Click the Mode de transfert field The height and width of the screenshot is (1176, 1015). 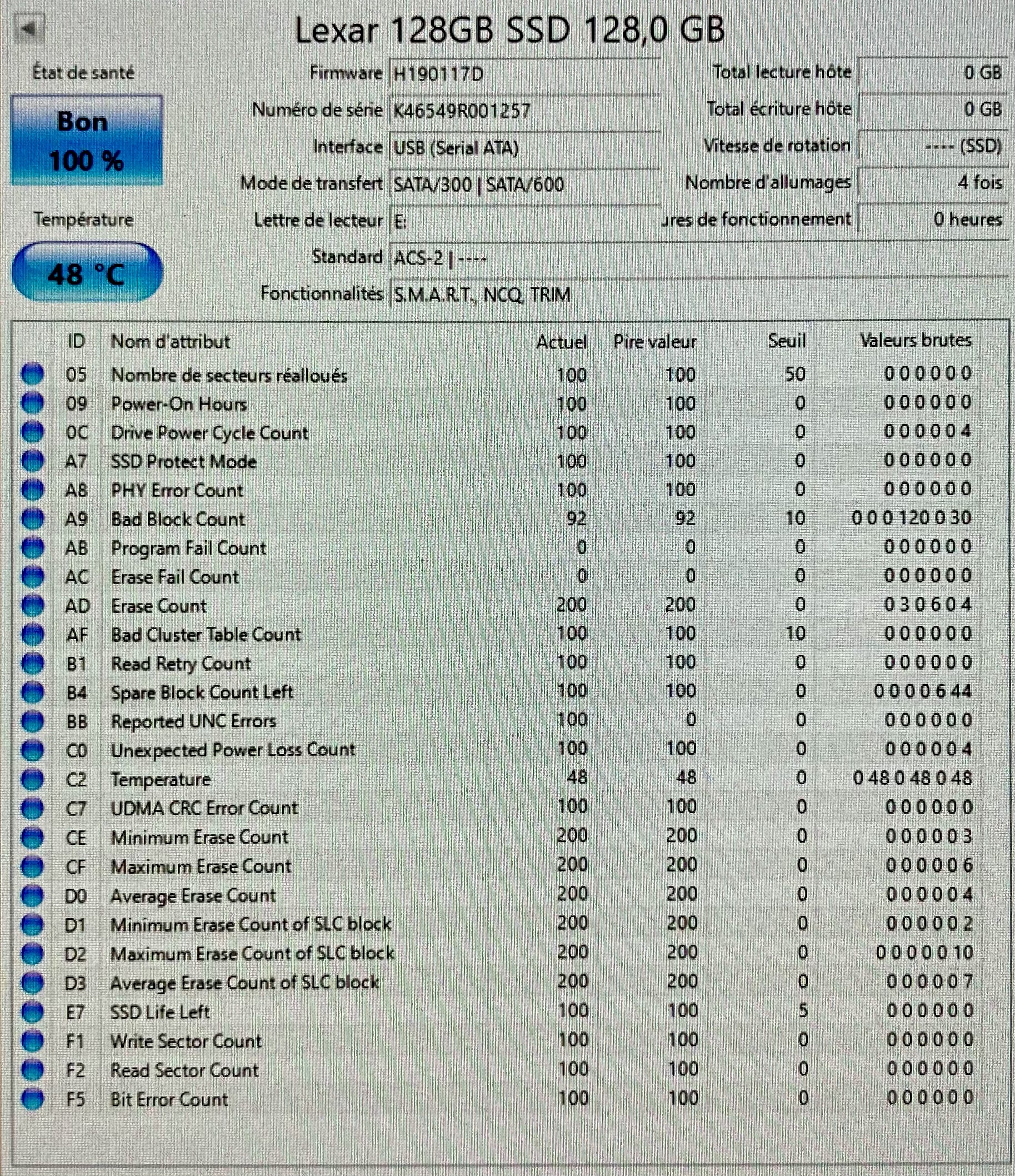coord(525,185)
